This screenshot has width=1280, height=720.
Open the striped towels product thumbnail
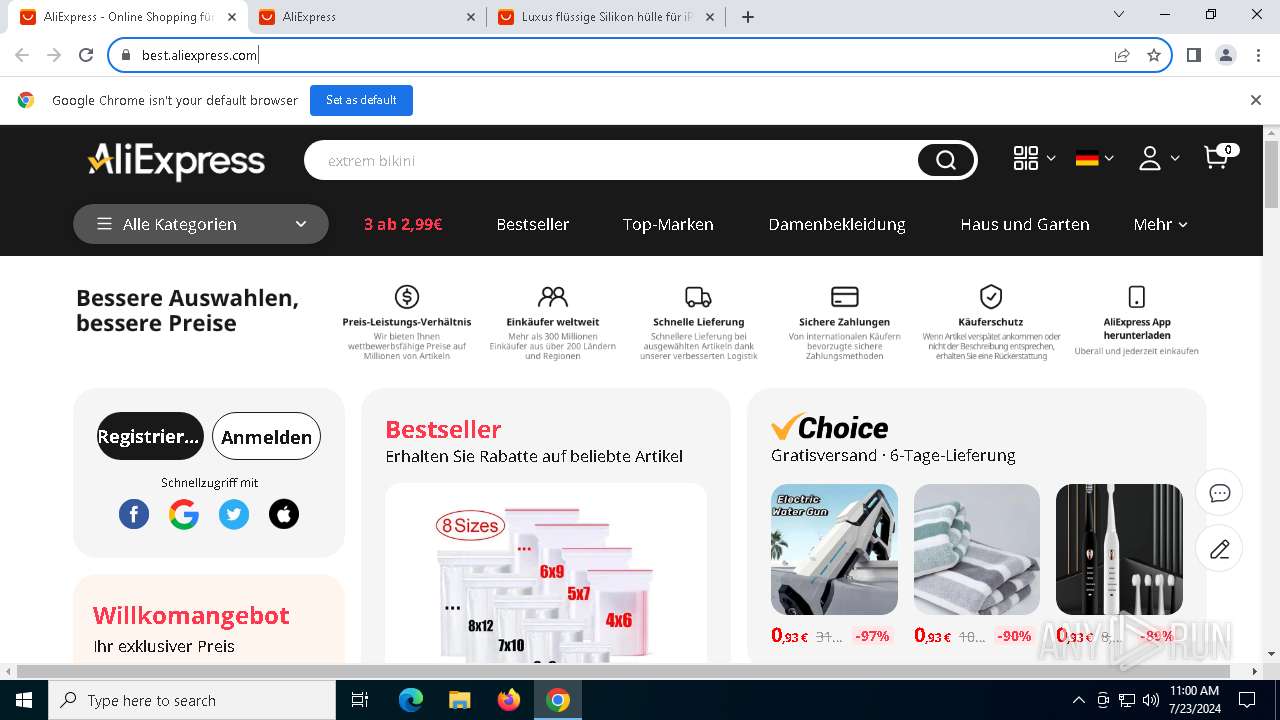point(977,549)
